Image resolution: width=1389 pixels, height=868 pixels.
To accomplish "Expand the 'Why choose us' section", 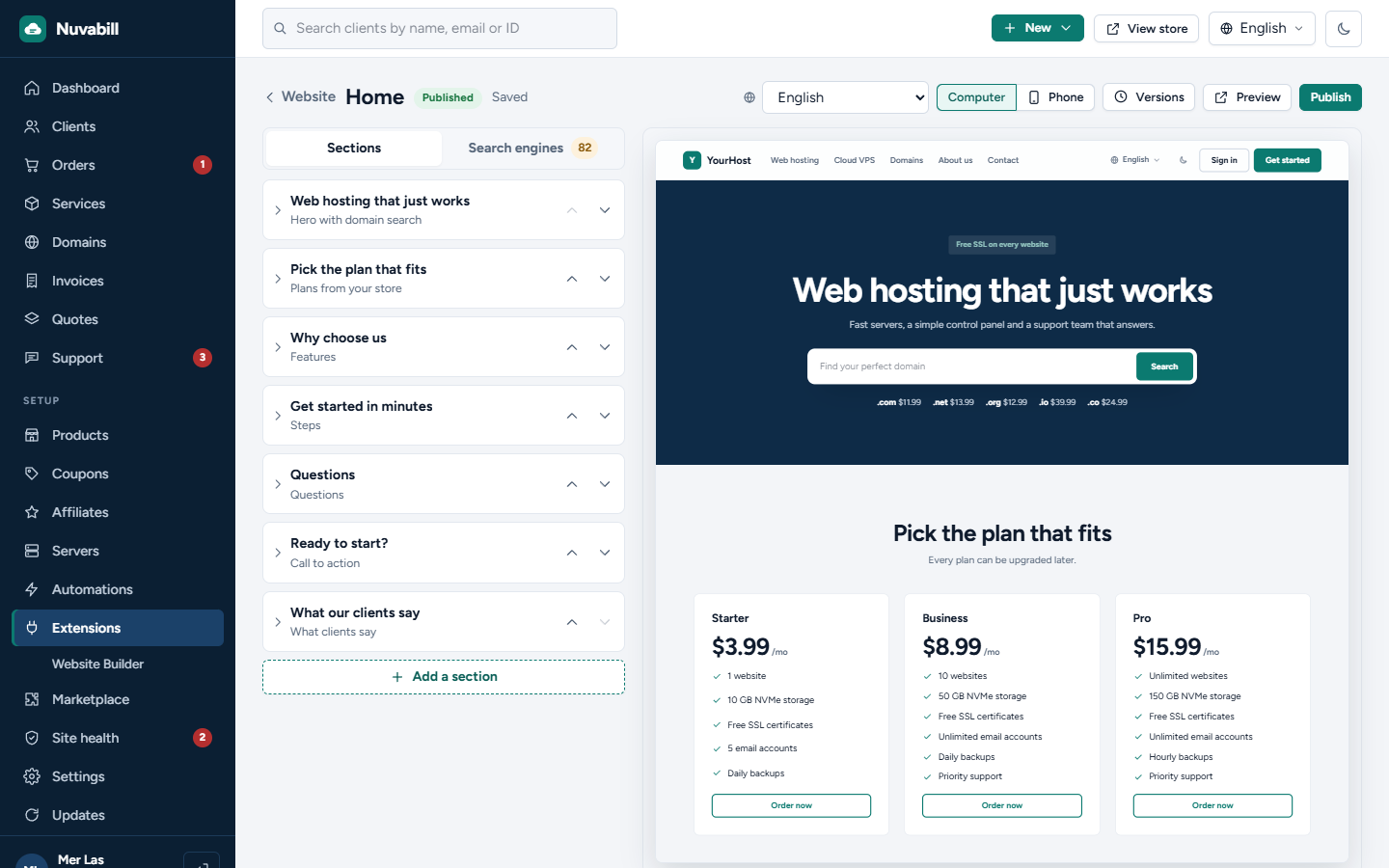I will tap(278, 347).
